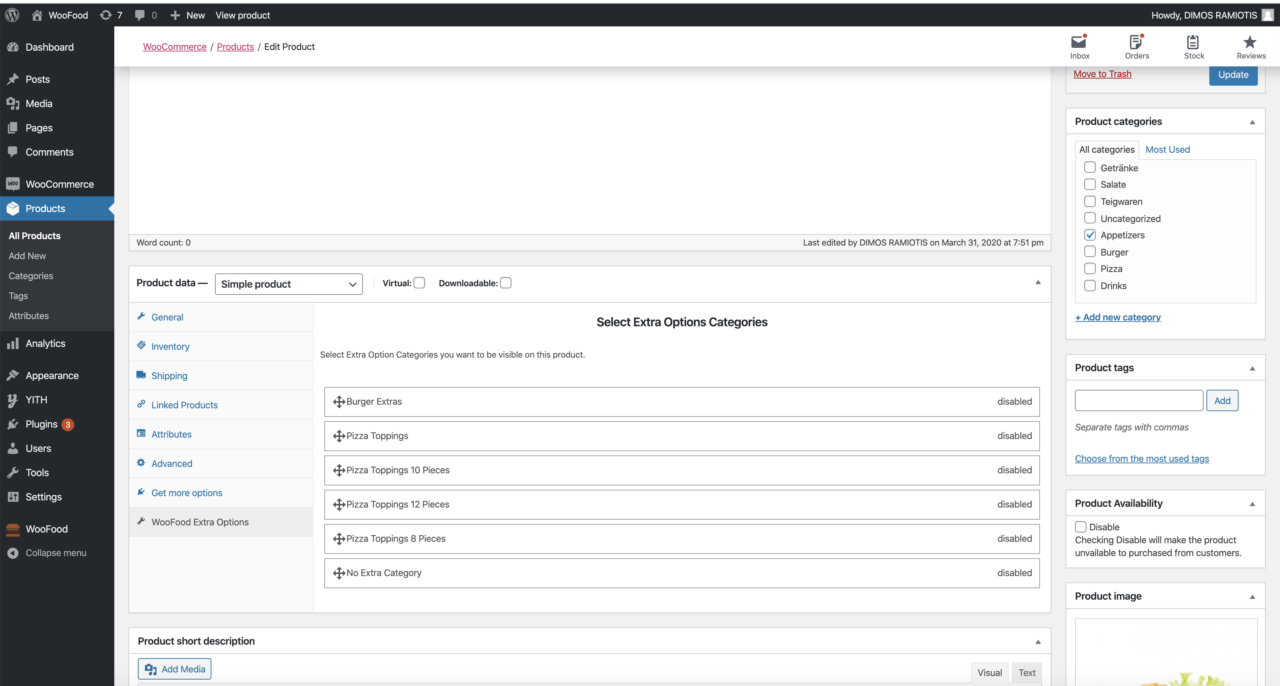The width and height of the screenshot is (1280, 686).
Task: Open Analytics in the sidebar menu
Action: coord(45,344)
